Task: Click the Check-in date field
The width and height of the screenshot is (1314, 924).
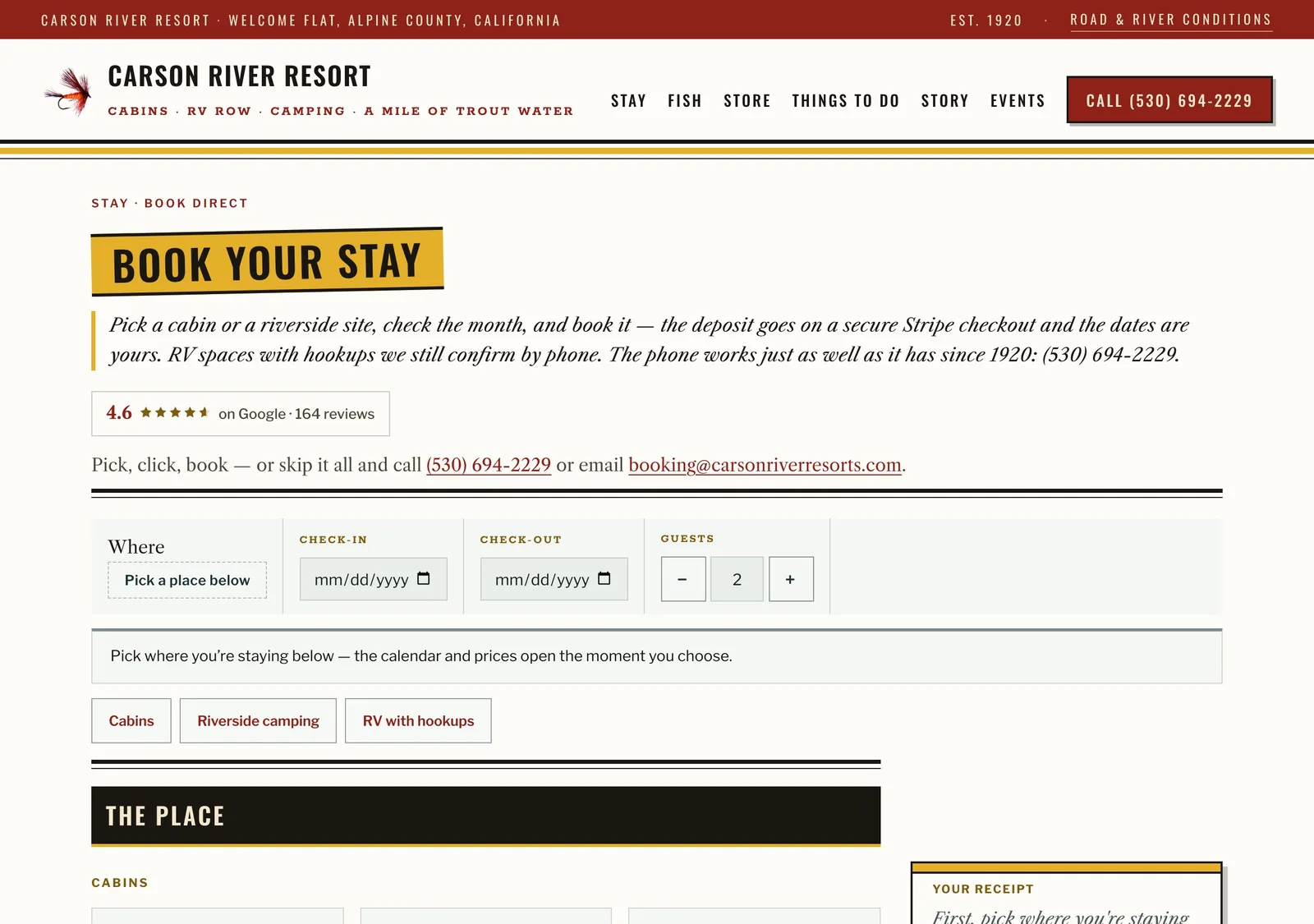Action: pyautogui.click(x=374, y=579)
